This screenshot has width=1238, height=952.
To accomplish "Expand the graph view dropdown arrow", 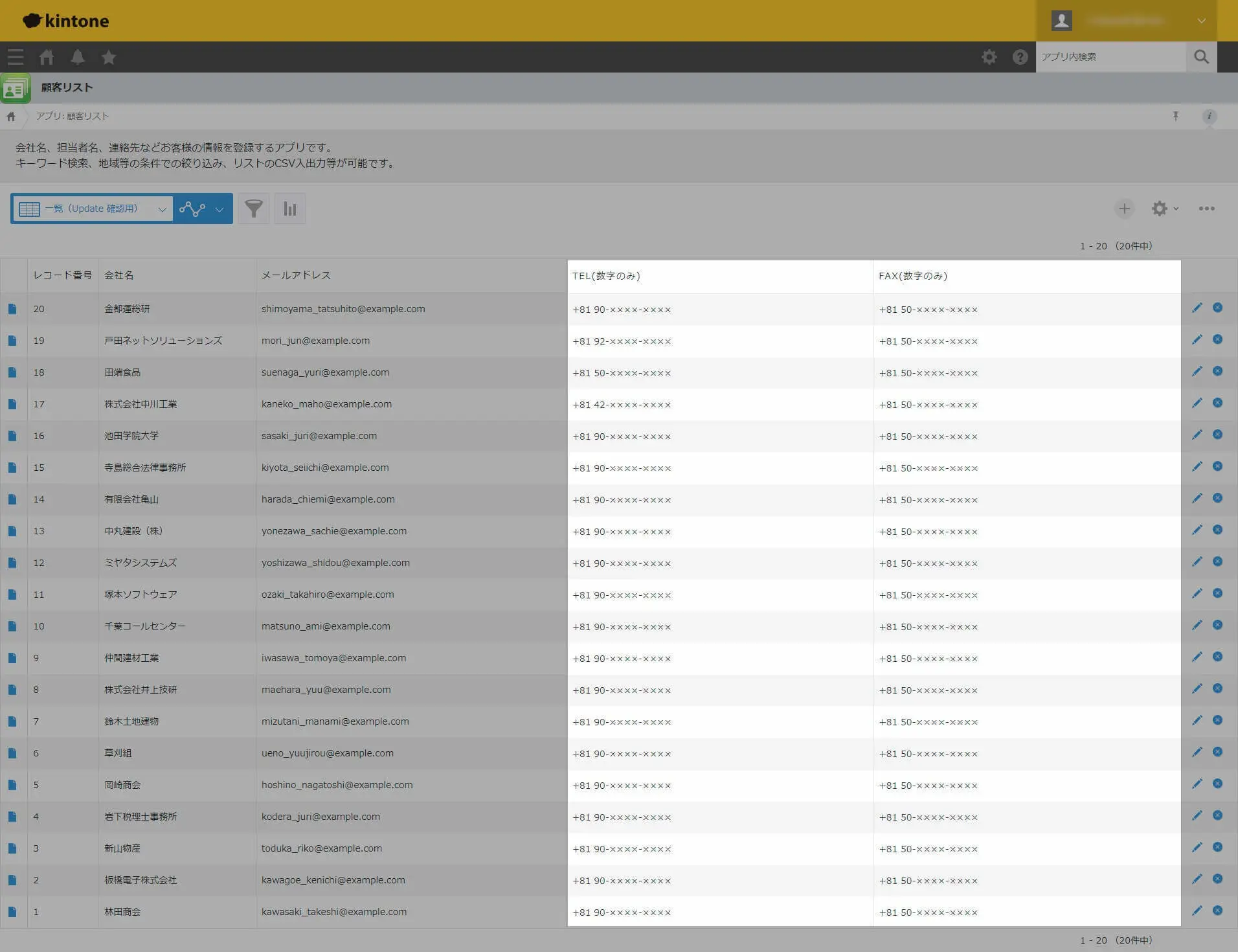I will pos(219,209).
